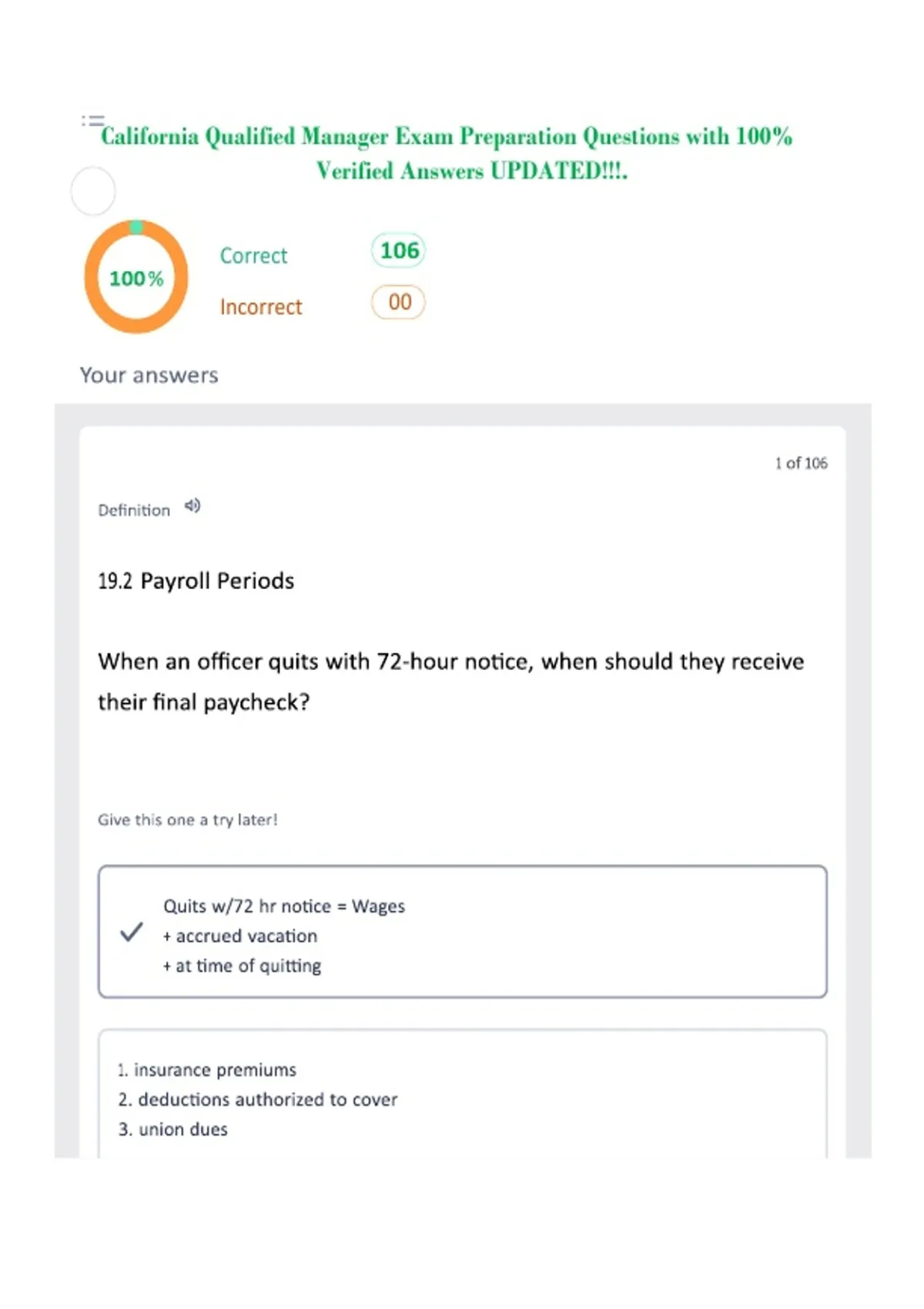Click the 'Incorrect' label

[261, 306]
